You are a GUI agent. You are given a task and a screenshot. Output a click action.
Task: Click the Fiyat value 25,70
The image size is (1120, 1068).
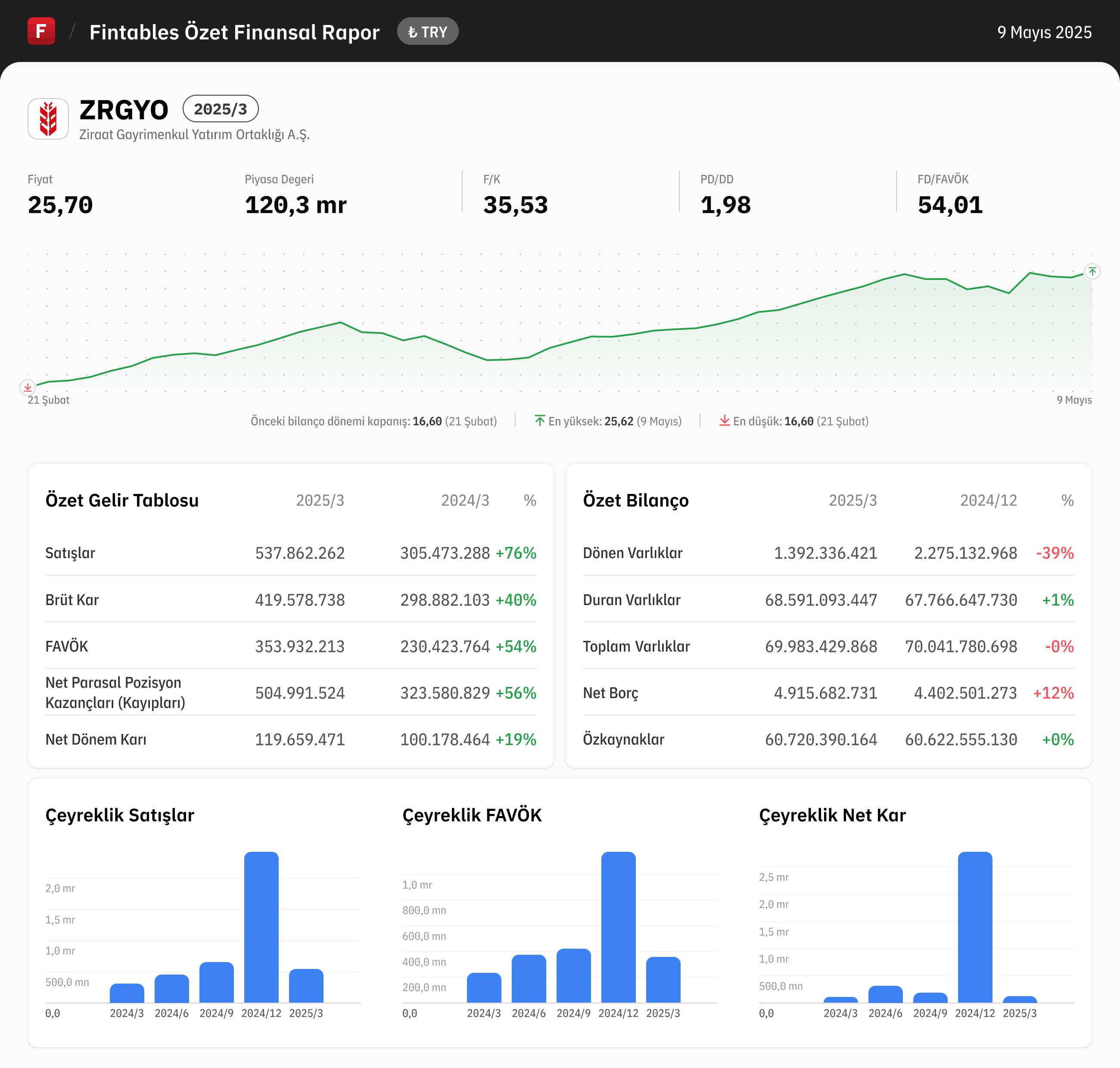pyautogui.click(x=60, y=205)
